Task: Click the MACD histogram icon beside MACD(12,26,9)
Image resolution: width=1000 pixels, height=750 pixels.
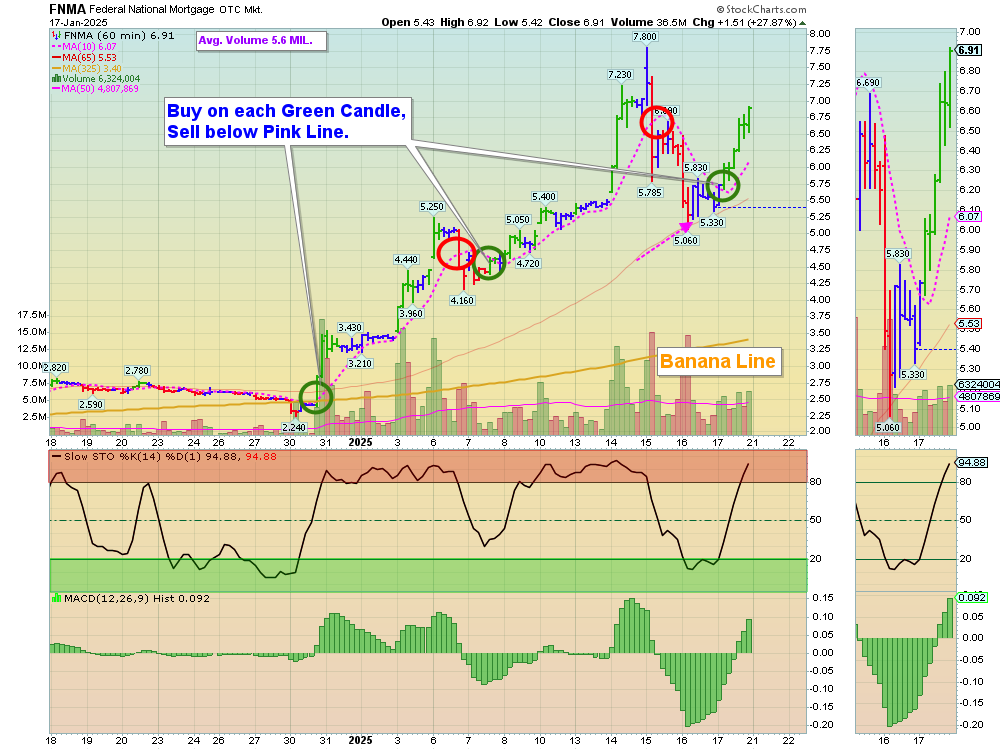Action: pos(56,599)
